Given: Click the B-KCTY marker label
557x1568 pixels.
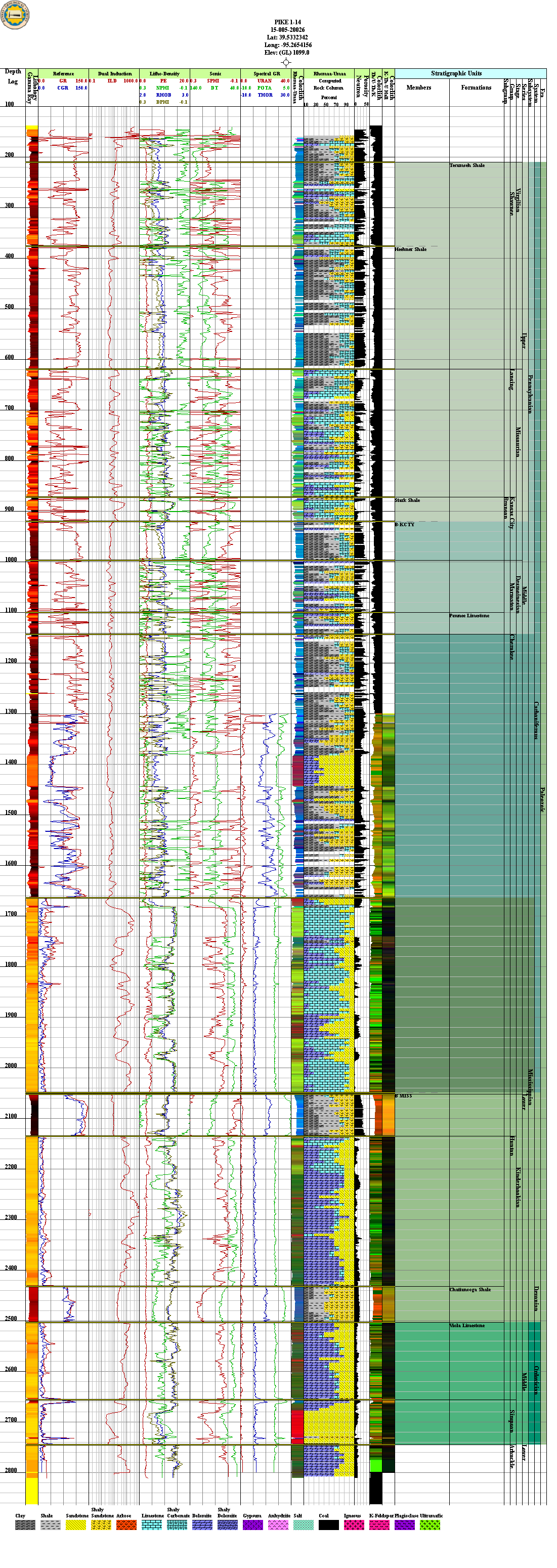Looking at the screenshot, I should [x=404, y=525].
